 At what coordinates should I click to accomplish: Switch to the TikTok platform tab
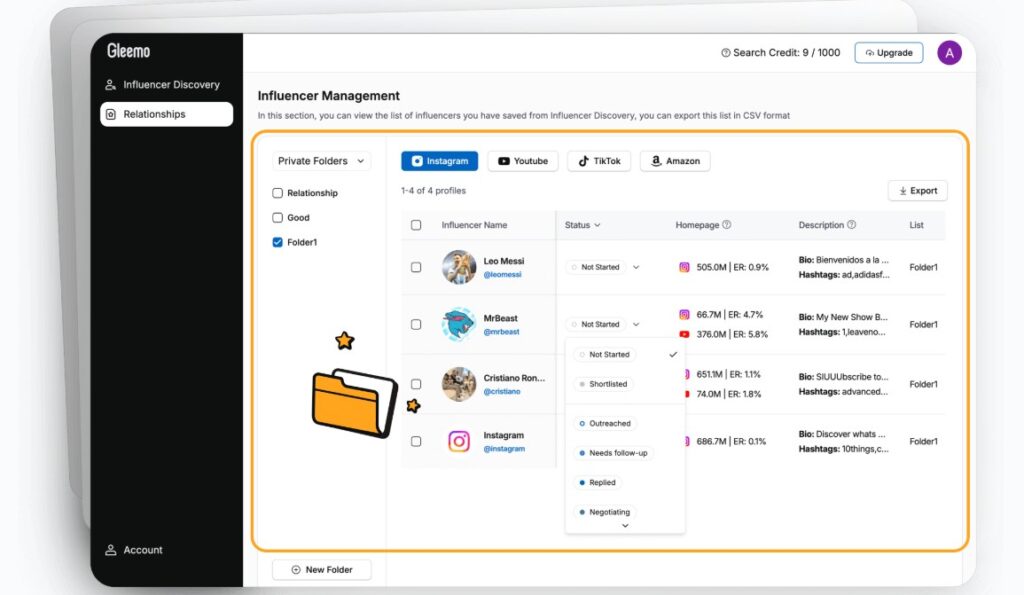[599, 161]
